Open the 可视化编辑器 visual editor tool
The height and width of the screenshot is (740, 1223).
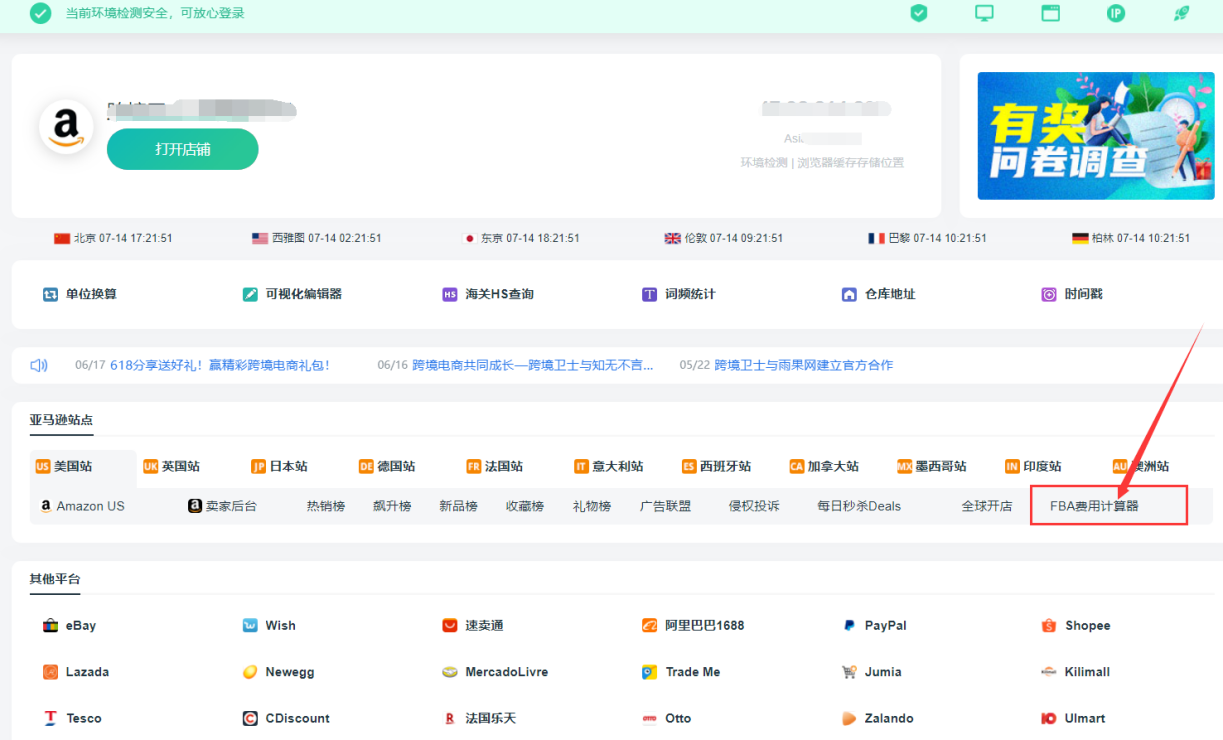coord(302,293)
